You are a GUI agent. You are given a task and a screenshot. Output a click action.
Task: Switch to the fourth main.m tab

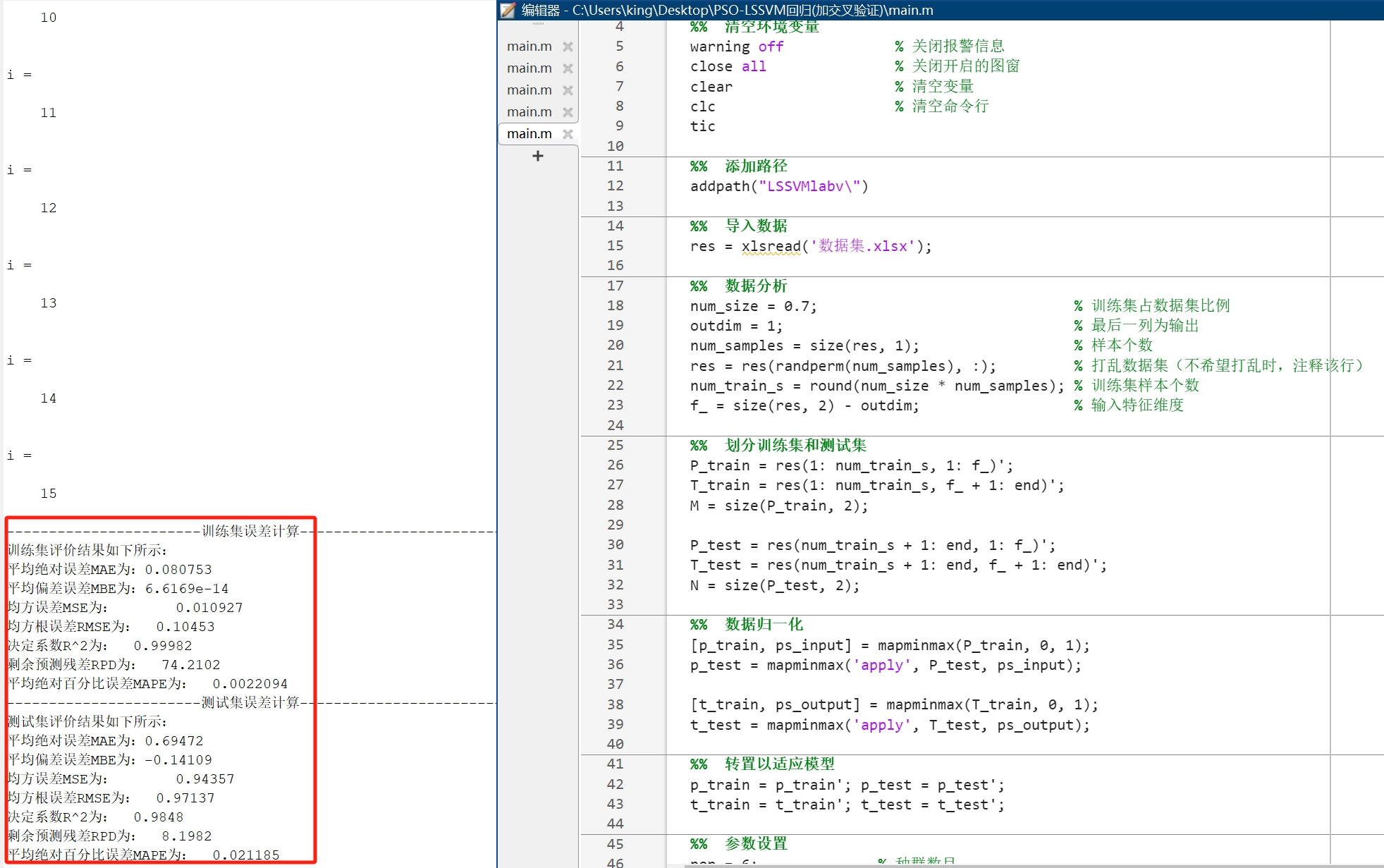pyautogui.click(x=529, y=112)
